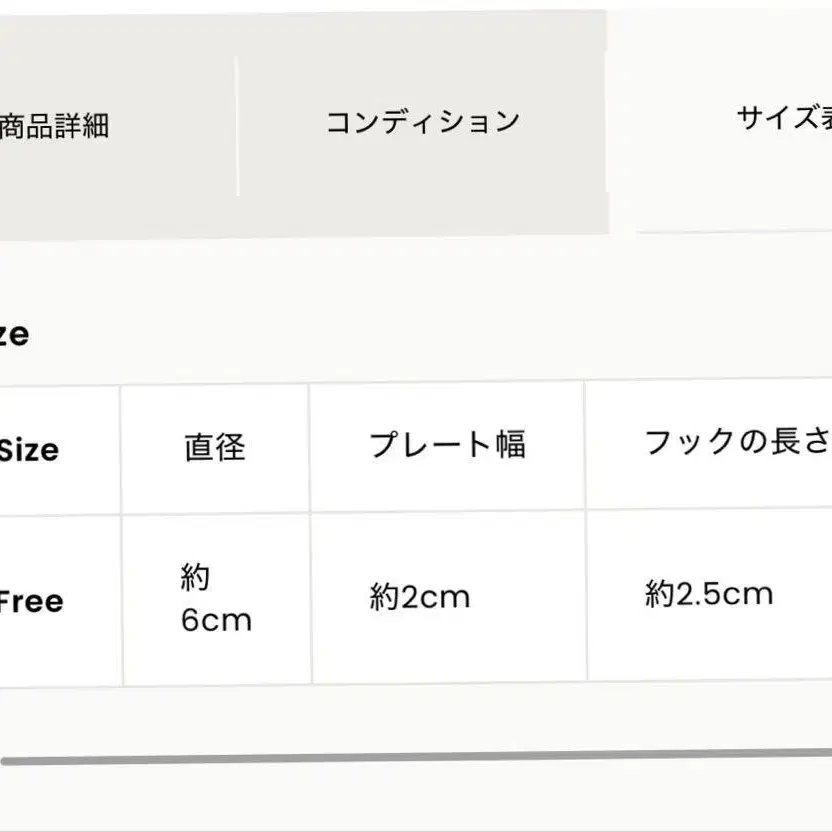Select the フックの長さ column header
Viewport: 832px width, 832px height.
[x=736, y=442]
